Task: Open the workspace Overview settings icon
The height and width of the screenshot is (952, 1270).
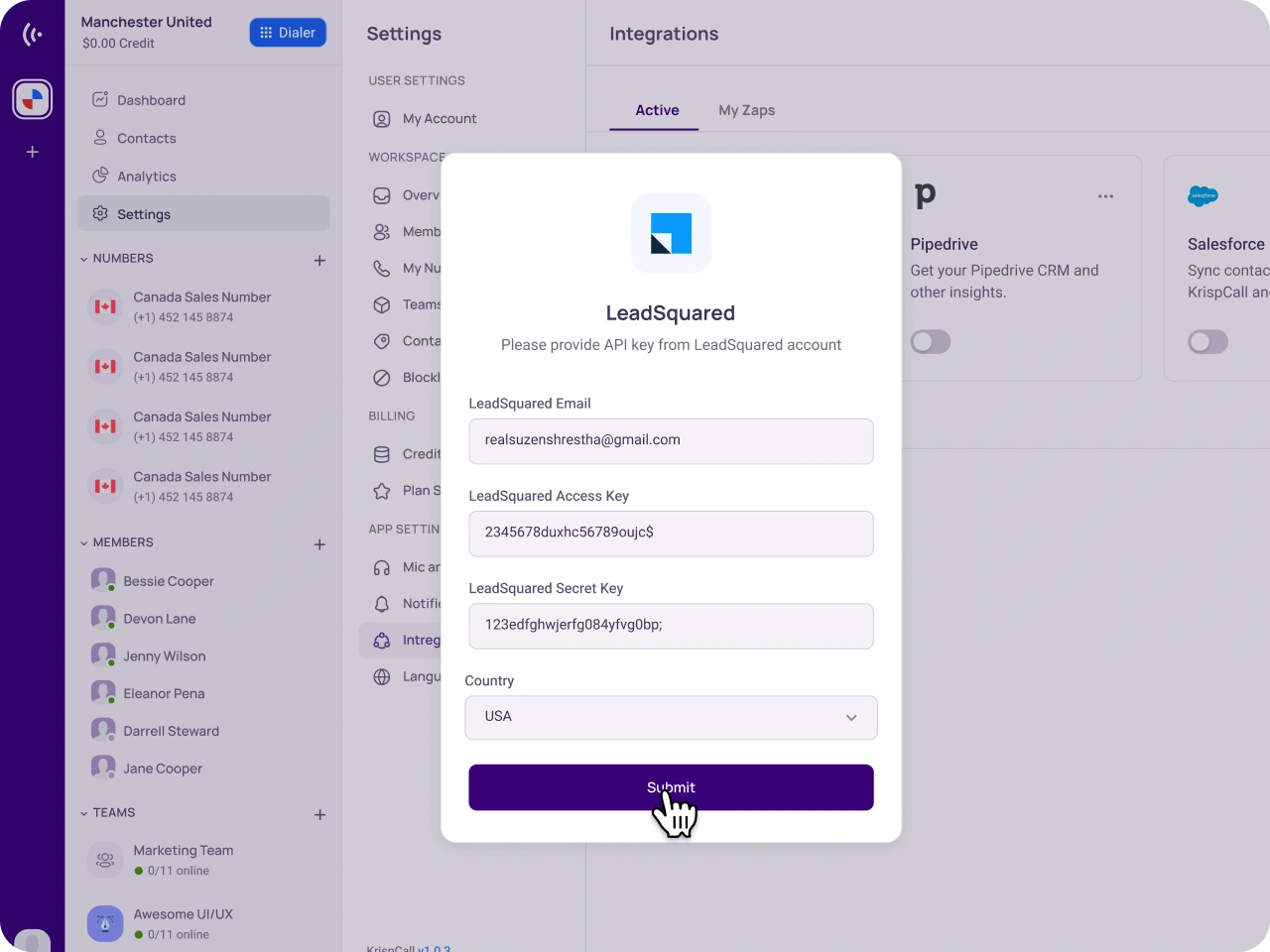Action: (382, 195)
